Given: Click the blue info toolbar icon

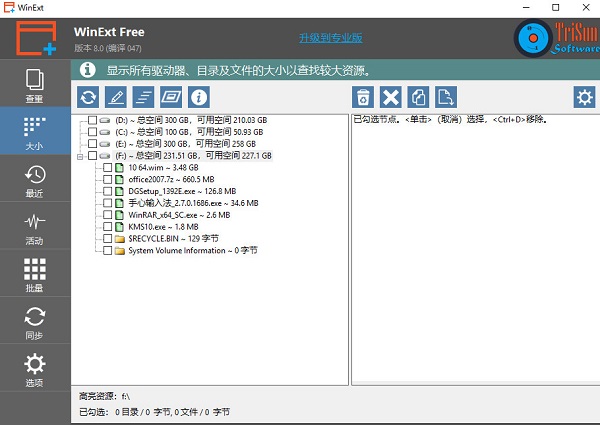Looking at the screenshot, I should coord(199,97).
